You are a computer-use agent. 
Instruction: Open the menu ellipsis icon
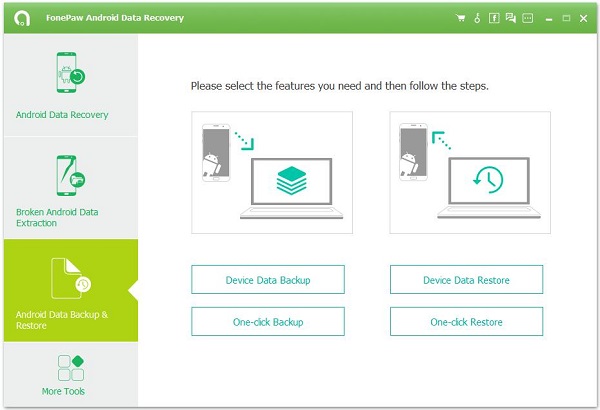(528, 18)
